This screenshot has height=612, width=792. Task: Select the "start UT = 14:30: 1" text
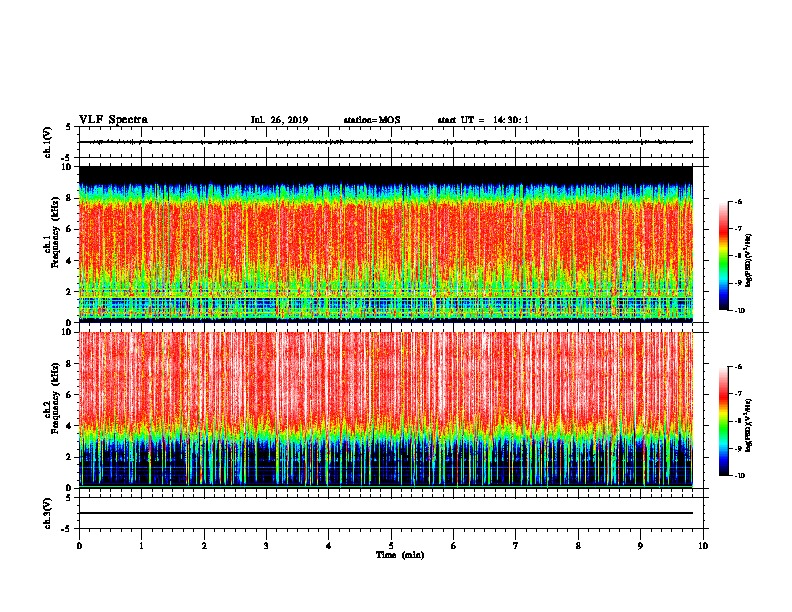tap(483, 120)
